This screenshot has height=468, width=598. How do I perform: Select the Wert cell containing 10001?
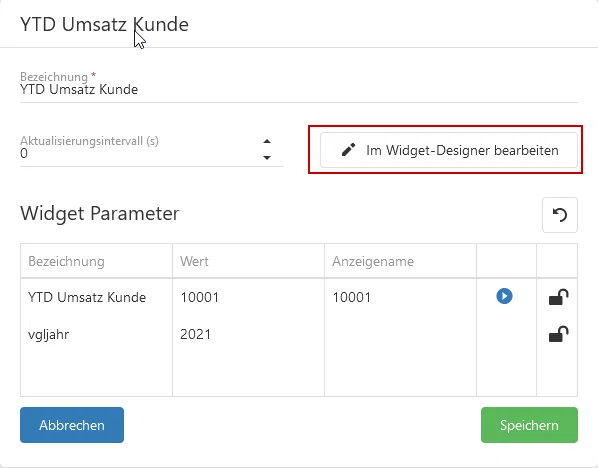249,297
